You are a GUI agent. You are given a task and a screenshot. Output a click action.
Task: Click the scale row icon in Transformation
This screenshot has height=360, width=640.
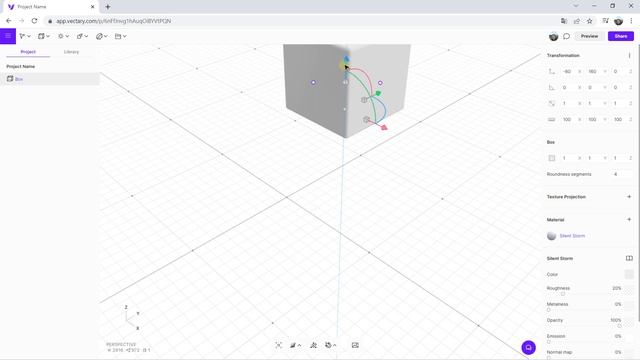tap(551, 103)
